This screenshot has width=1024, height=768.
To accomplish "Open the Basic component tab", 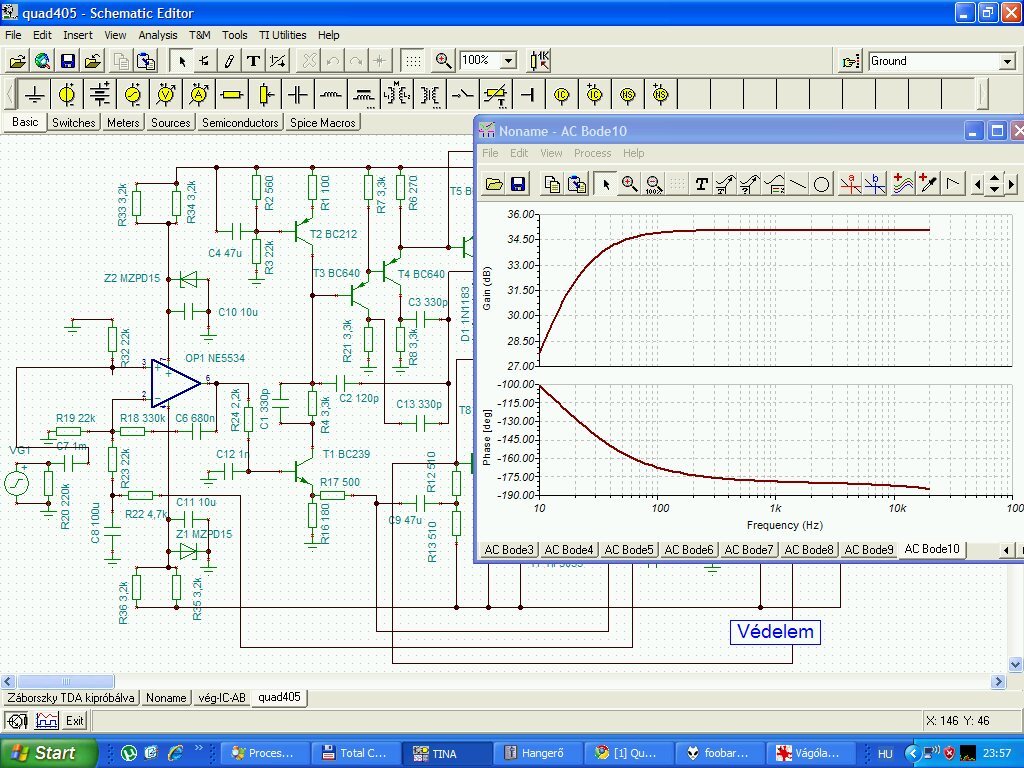I will coord(25,122).
